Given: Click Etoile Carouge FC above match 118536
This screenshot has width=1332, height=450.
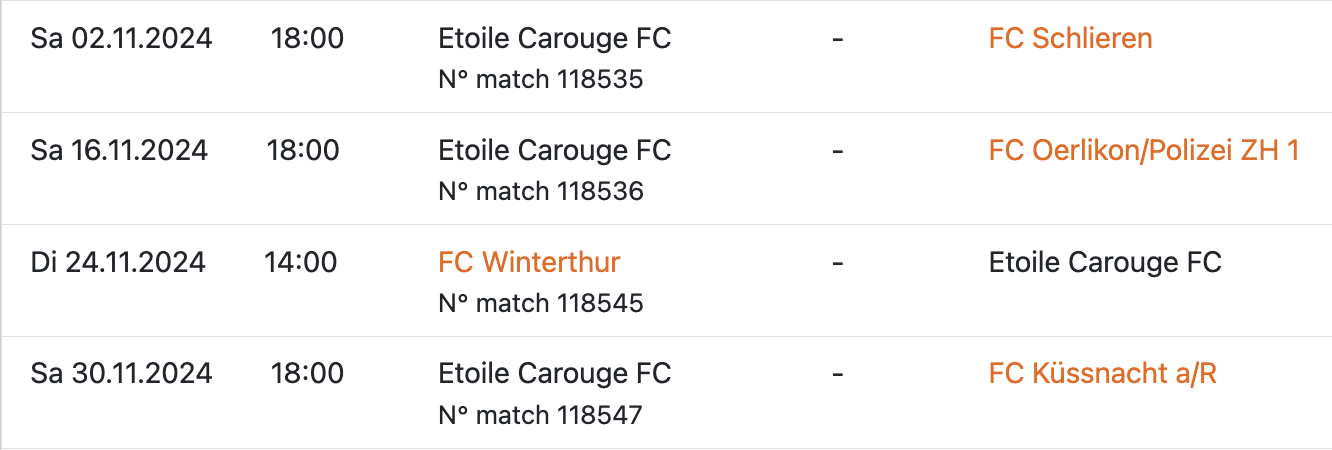Looking at the screenshot, I should click(x=554, y=151).
